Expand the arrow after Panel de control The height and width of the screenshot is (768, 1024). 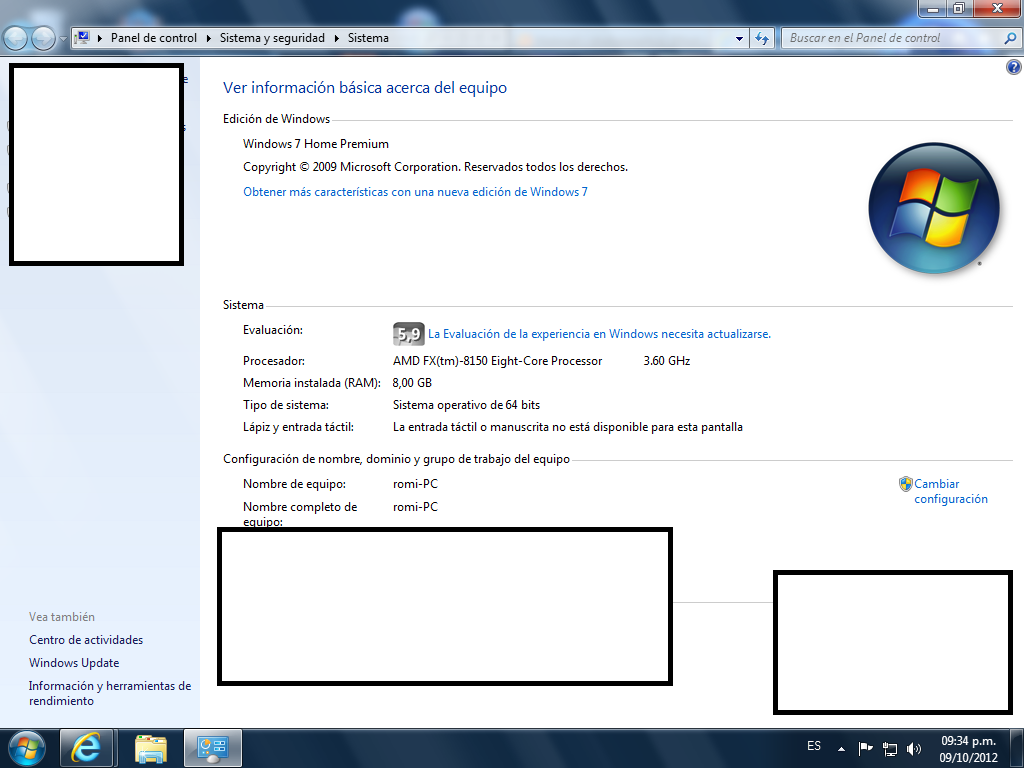[x=208, y=38]
